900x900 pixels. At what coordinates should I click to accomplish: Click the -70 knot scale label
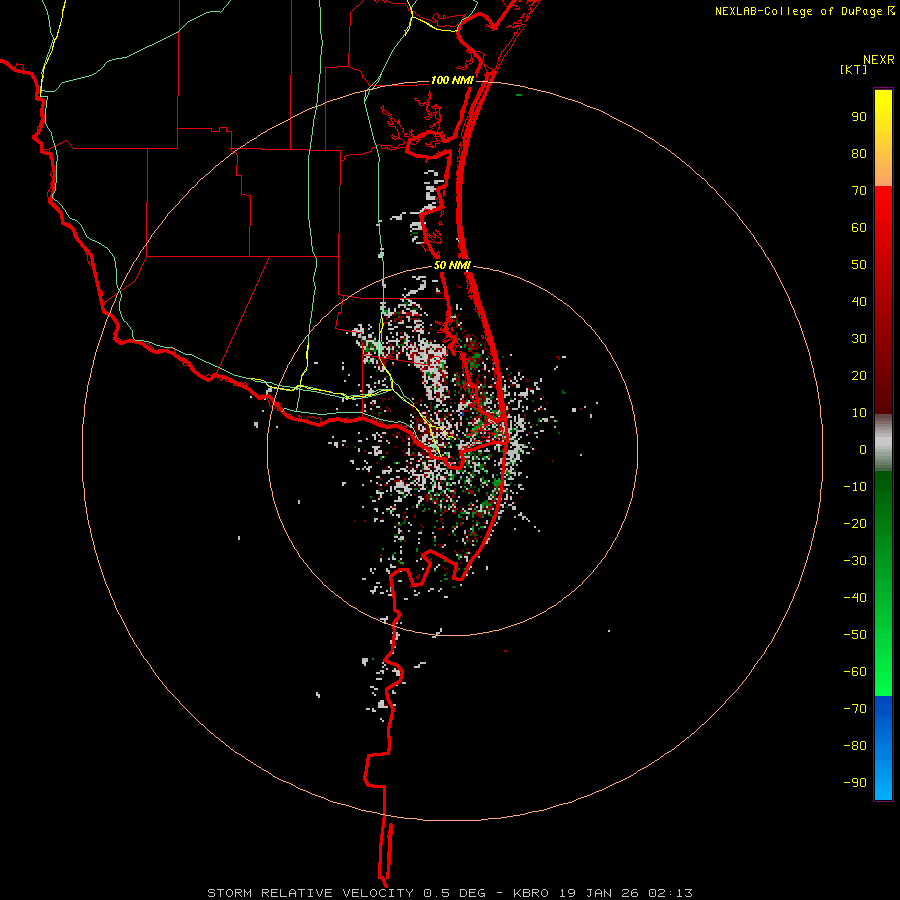point(855,709)
